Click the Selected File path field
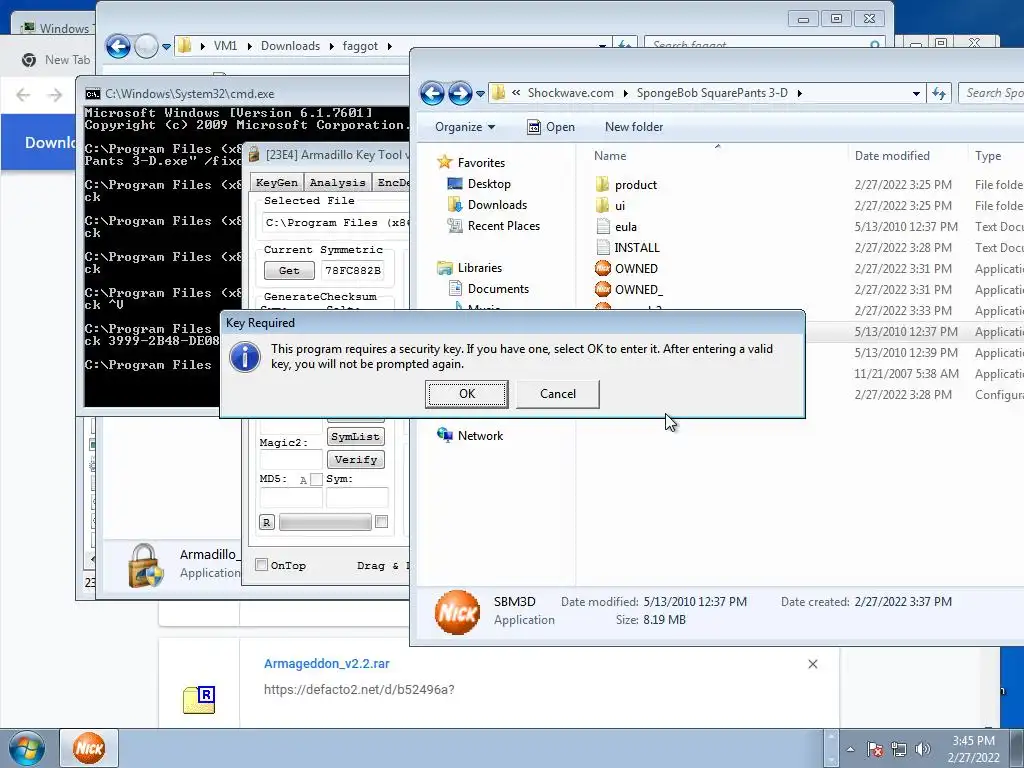The height and width of the screenshot is (768, 1024). (336, 223)
